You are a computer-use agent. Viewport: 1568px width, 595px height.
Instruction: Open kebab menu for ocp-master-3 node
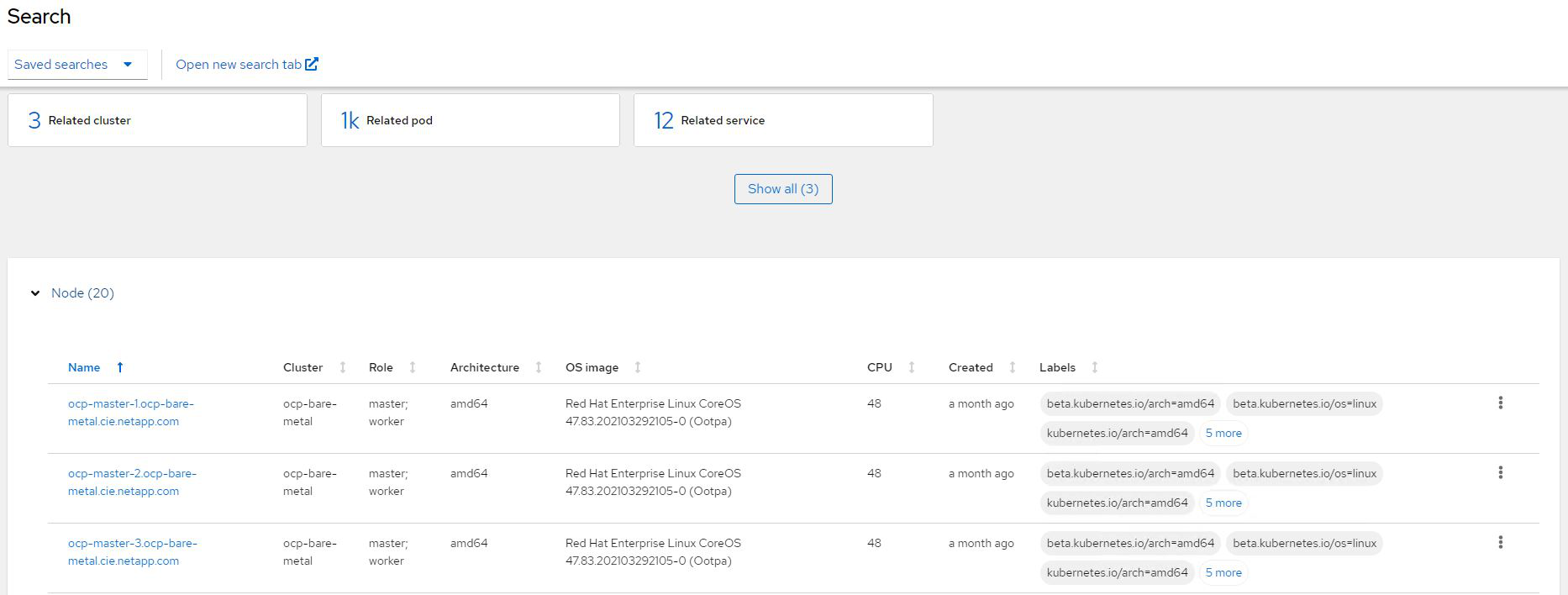[x=1500, y=543]
